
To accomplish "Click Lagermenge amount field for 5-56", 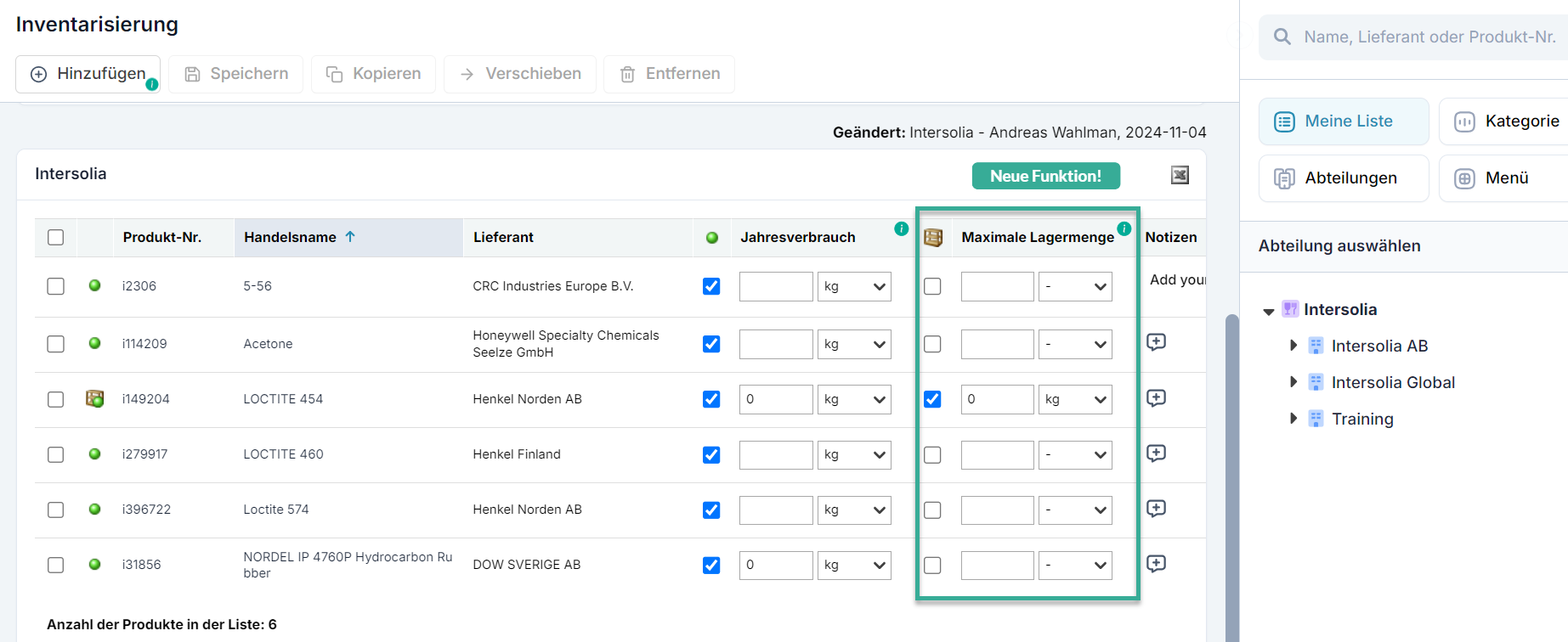I will click(x=998, y=287).
